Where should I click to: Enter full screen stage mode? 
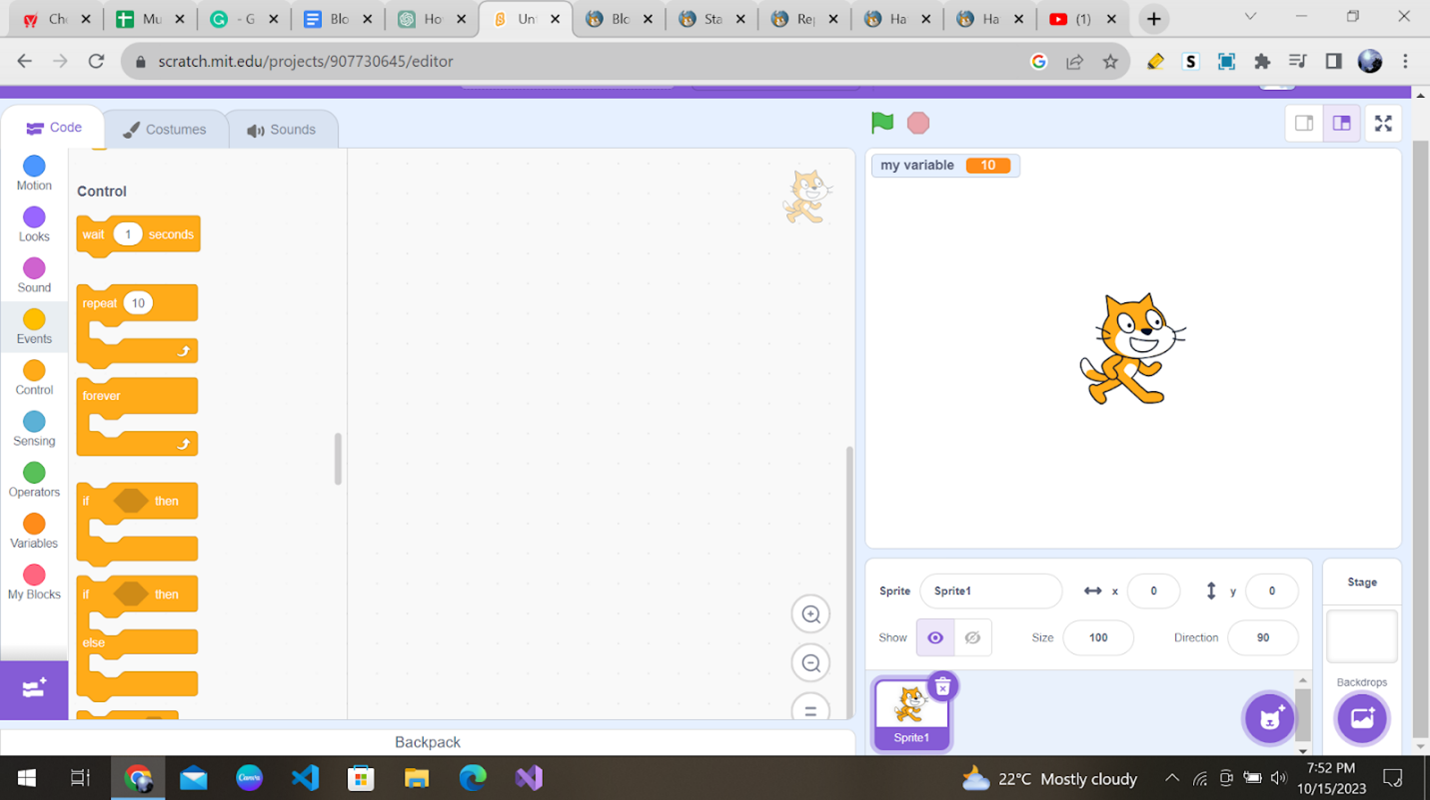tap(1383, 123)
